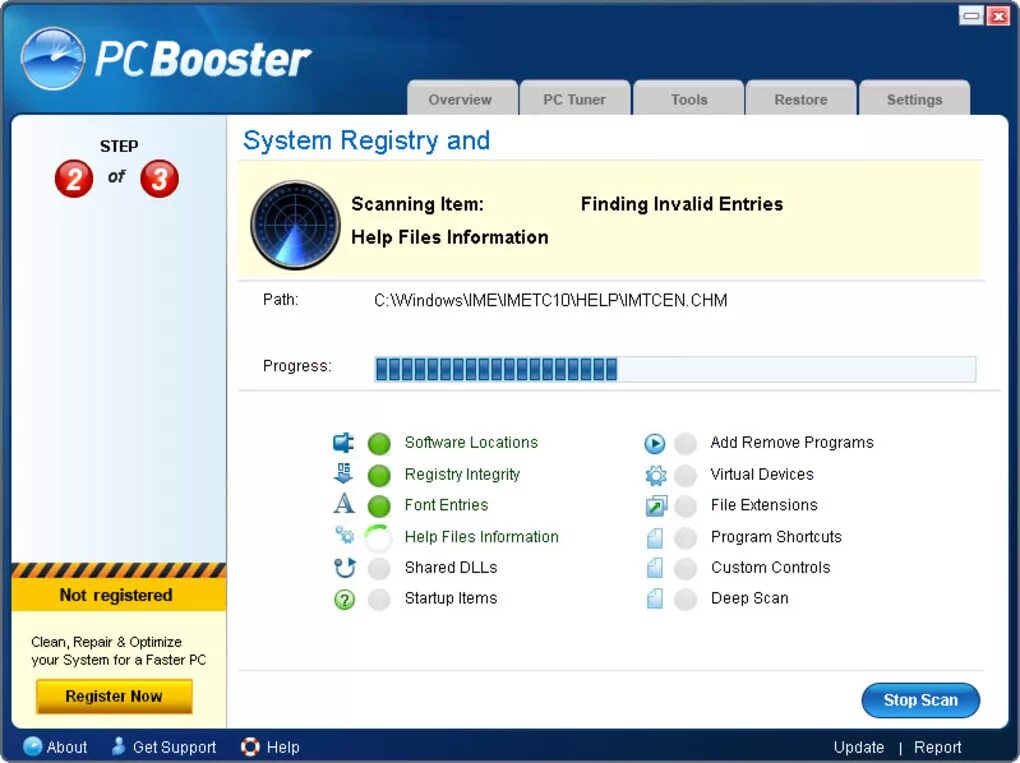
Task: Click the Virtual Devices gear icon
Action: pos(656,475)
